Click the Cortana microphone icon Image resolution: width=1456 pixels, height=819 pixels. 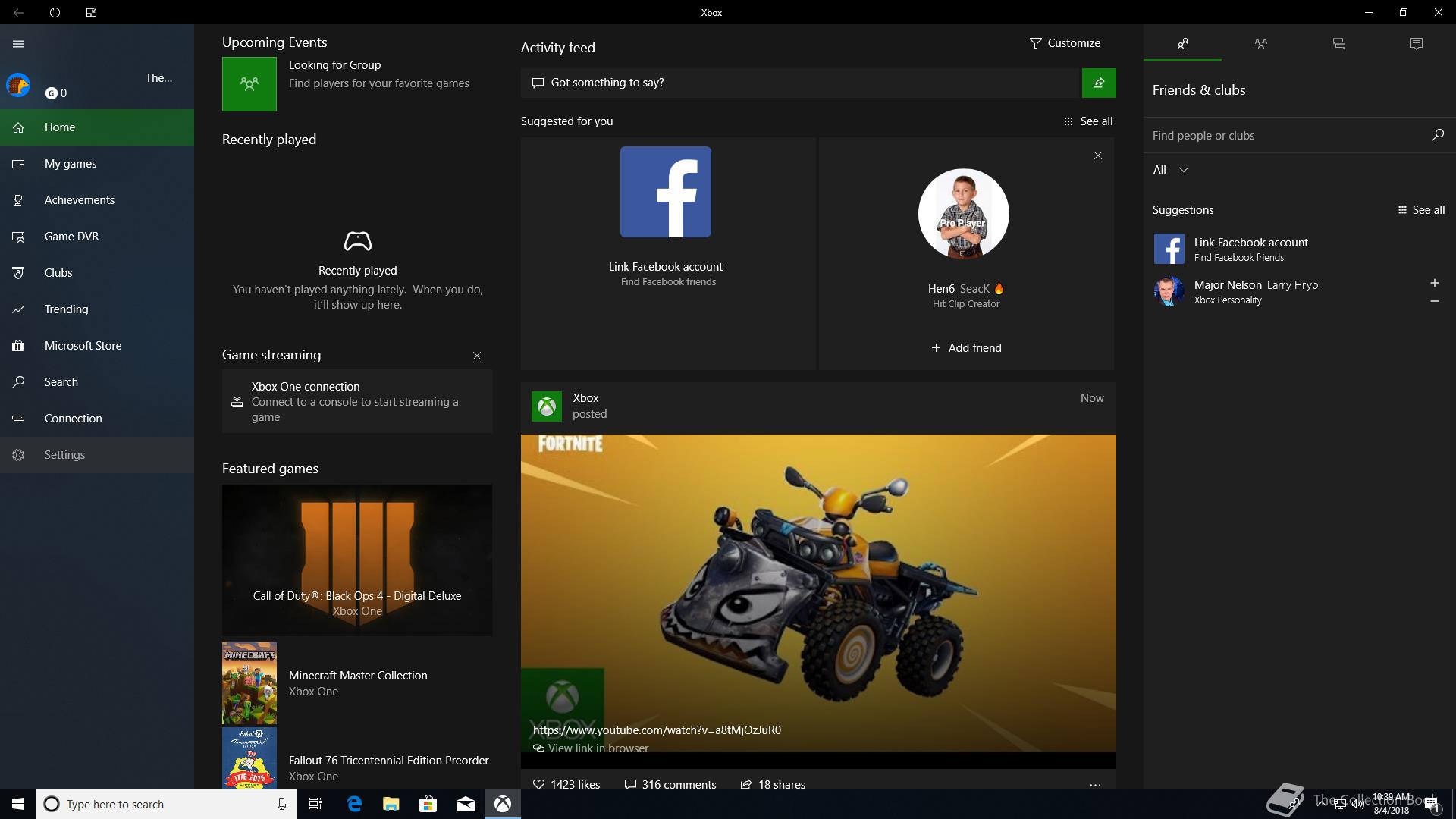click(281, 804)
